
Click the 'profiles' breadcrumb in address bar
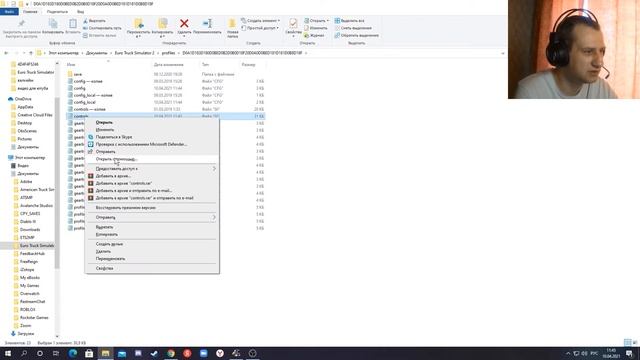tap(168, 53)
